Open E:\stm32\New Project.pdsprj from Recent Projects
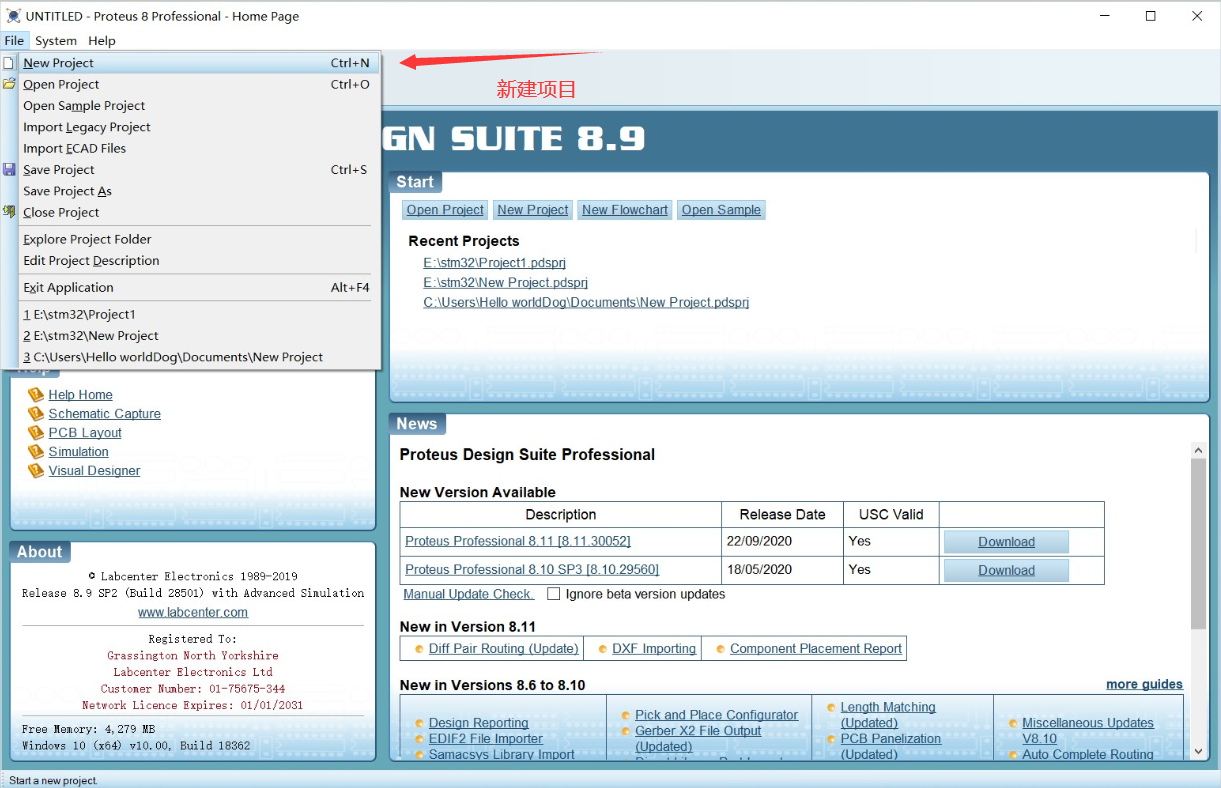The image size is (1221, 788). click(506, 283)
